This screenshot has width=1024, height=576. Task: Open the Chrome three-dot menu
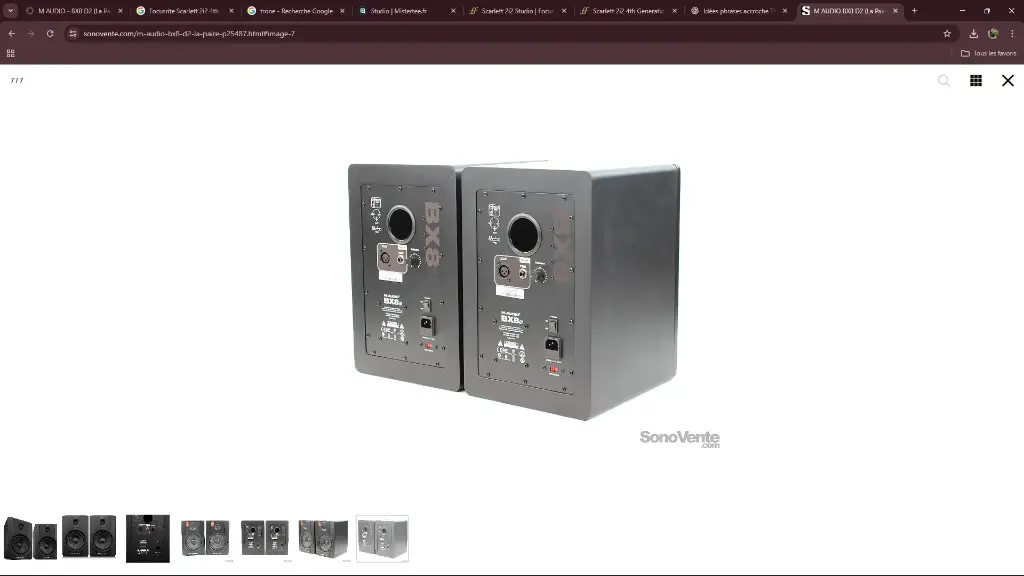tap(1012, 33)
